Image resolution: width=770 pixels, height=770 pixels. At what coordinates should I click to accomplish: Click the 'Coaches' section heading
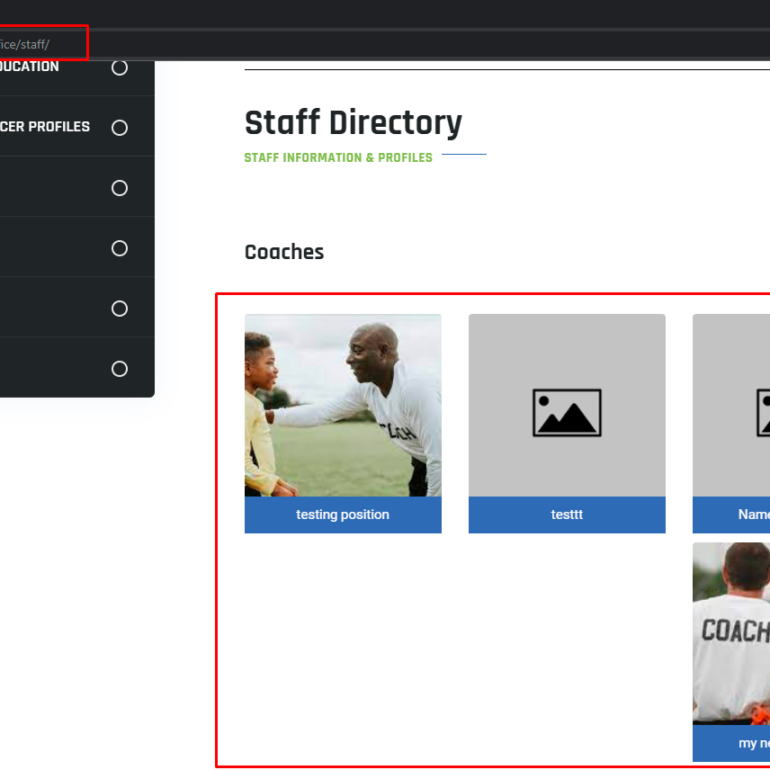tap(284, 252)
